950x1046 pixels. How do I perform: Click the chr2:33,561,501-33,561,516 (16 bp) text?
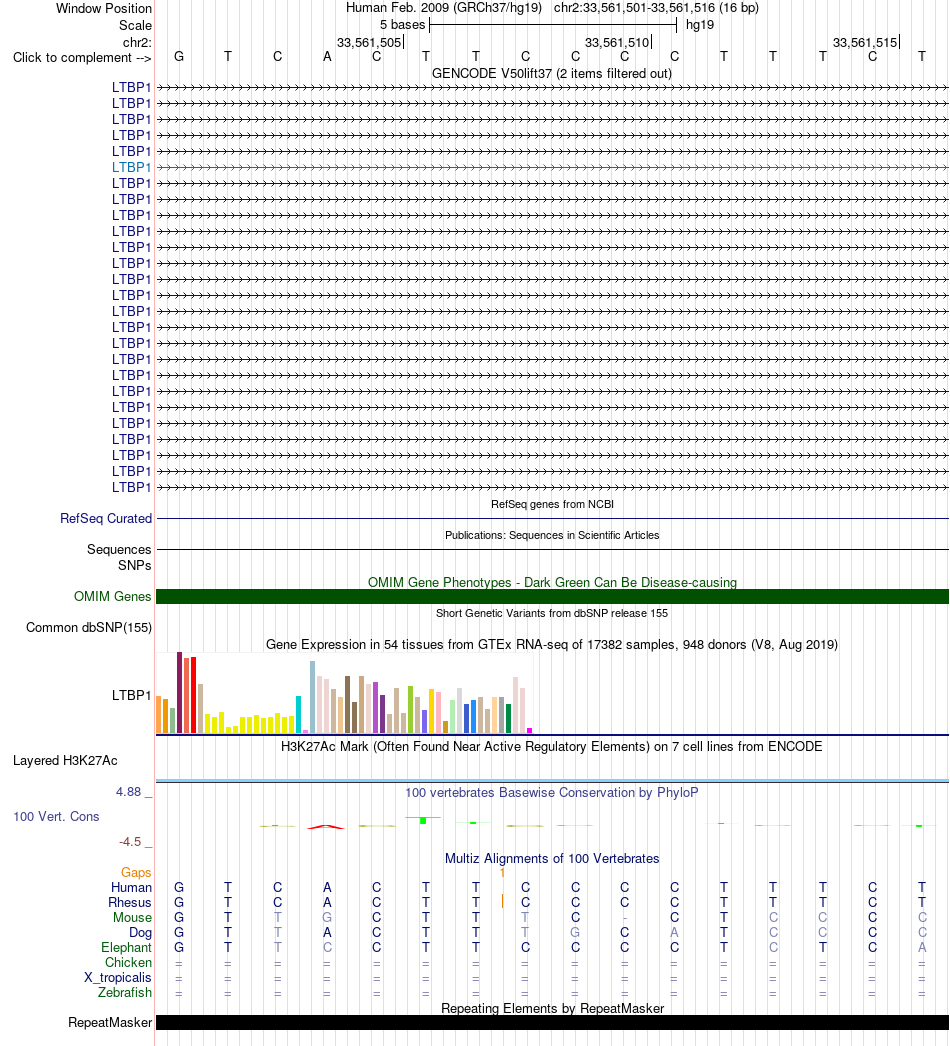656,8
